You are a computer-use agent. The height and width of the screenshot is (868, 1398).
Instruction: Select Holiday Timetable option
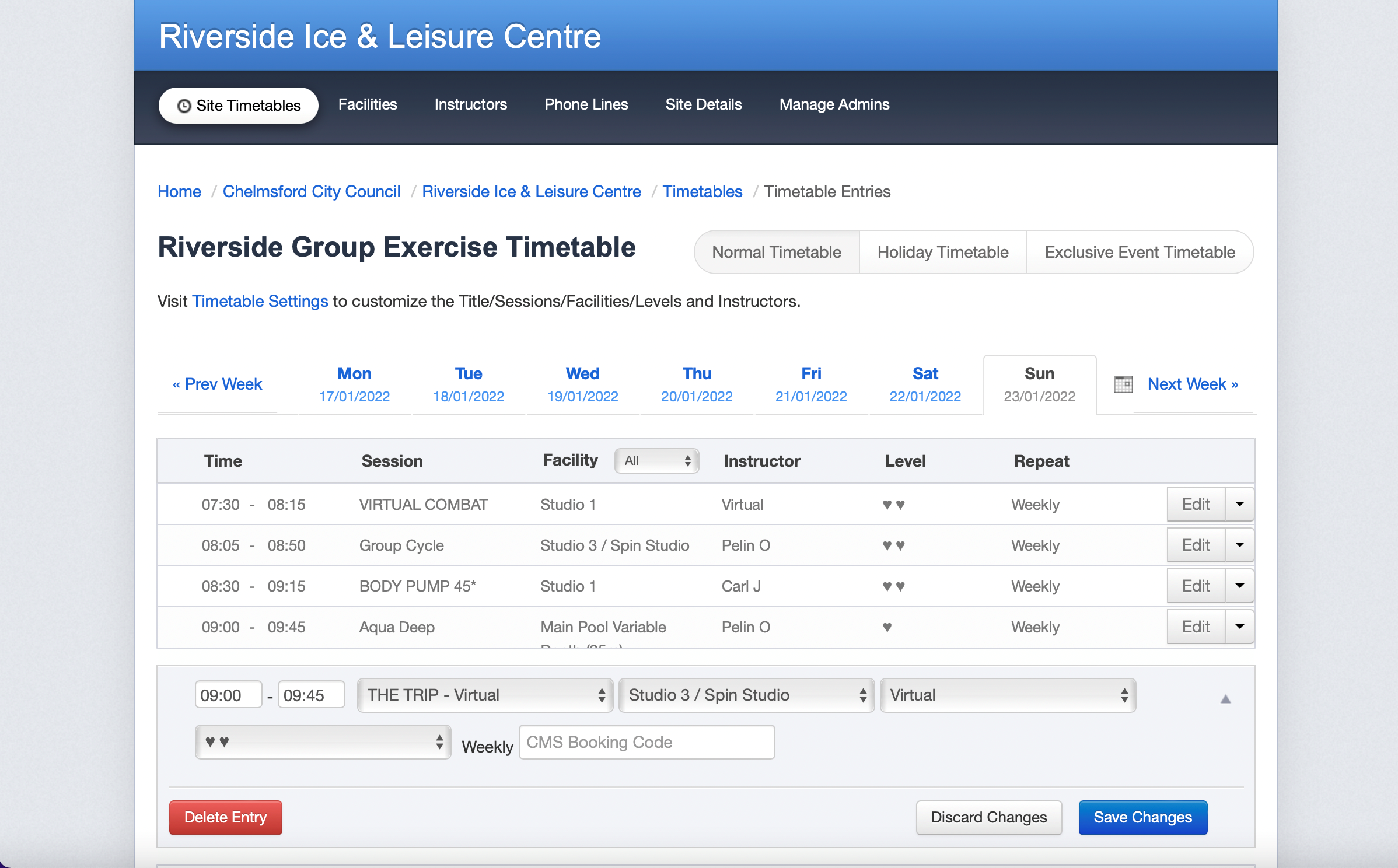pyautogui.click(x=943, y=252)
